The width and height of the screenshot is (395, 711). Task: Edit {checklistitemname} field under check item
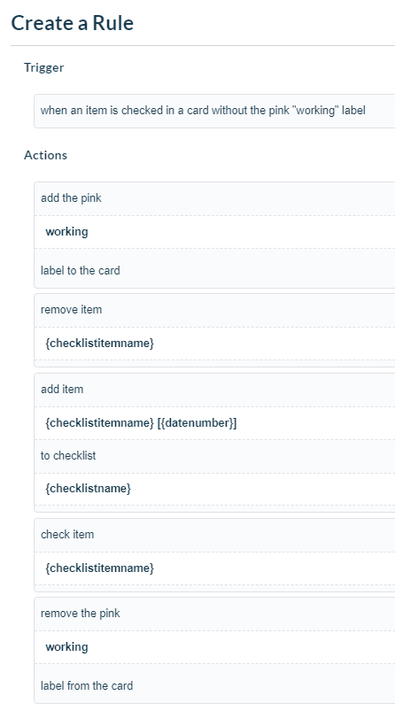click(x=215, y=568)
